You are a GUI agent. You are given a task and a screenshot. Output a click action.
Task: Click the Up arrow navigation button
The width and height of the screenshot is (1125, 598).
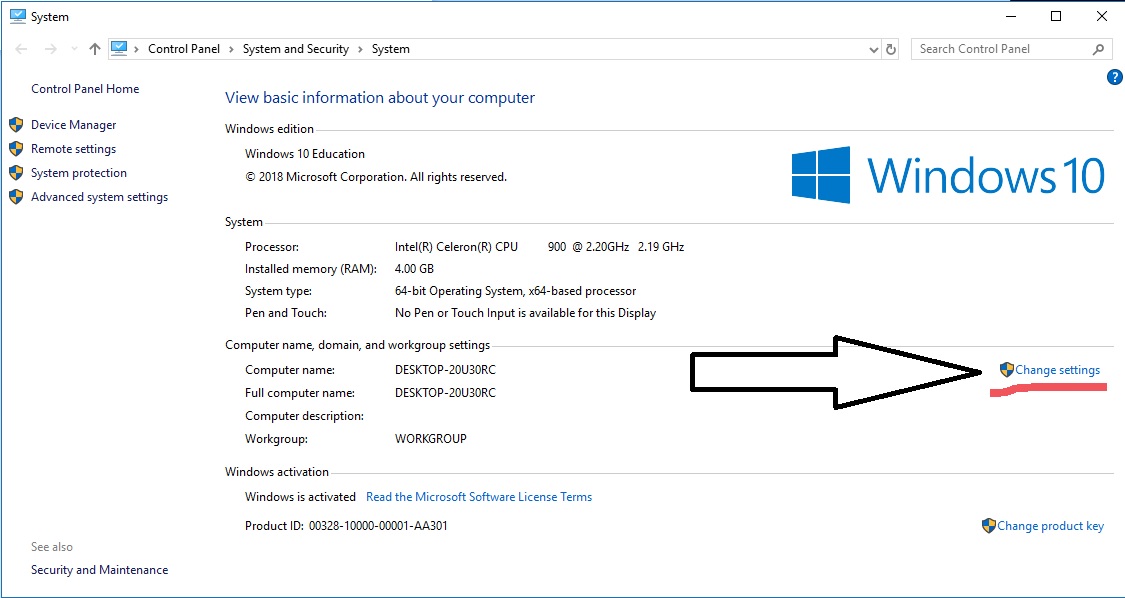pos(95,49)
